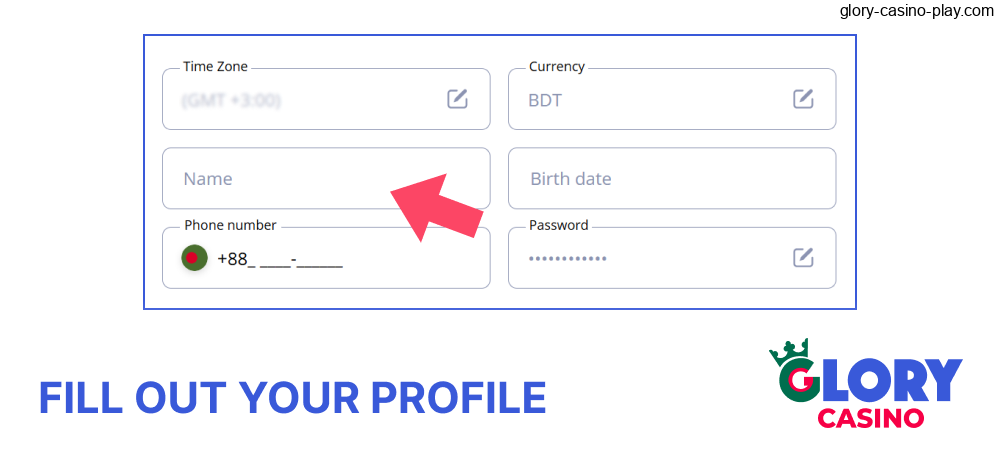Image resolution: width=1000 pixels, height=450 pixels.
Task: Click the Password edit pencil icon
Action: [803, 258]
